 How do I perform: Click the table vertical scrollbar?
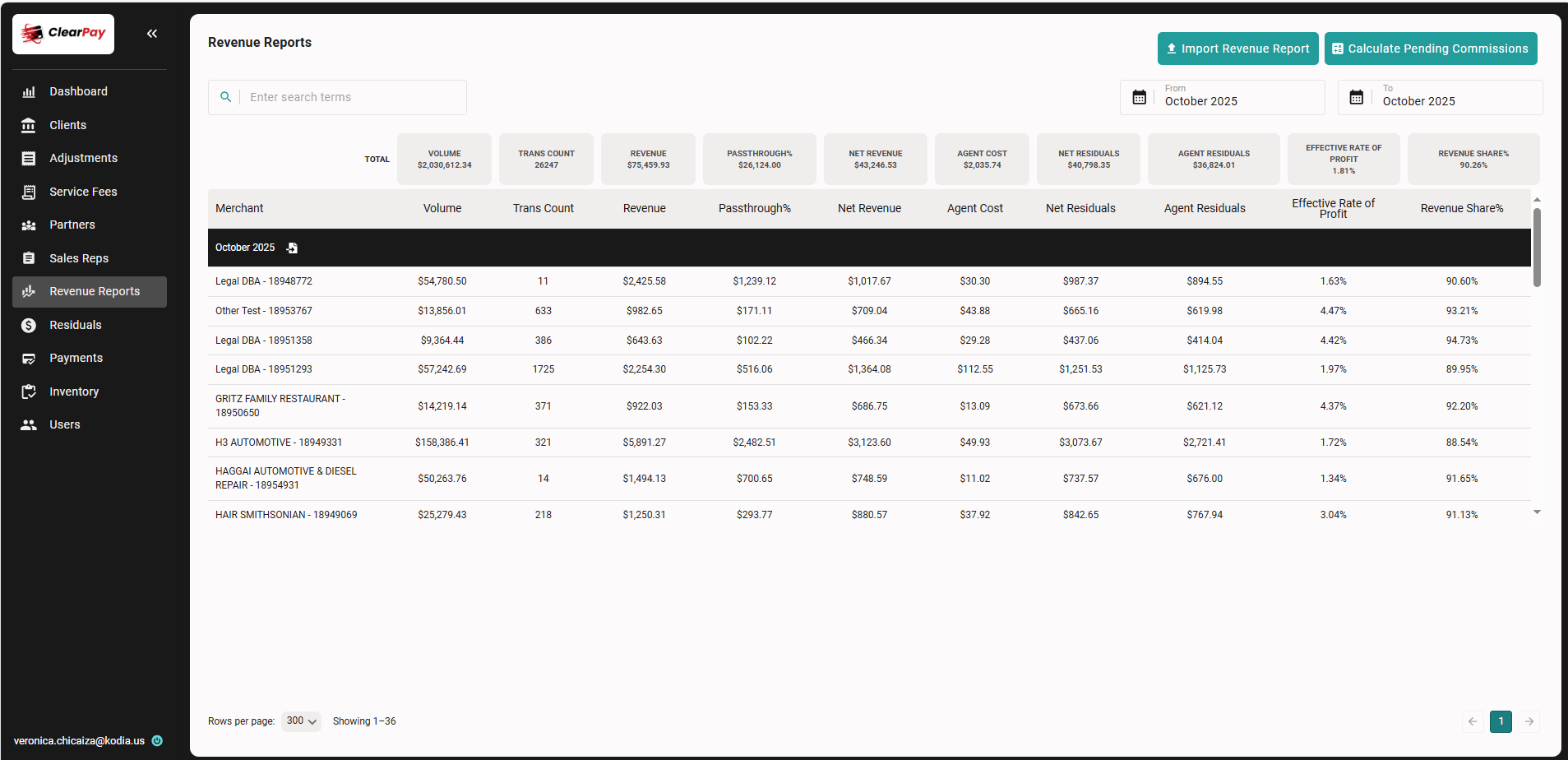[x=1537, y=247]
